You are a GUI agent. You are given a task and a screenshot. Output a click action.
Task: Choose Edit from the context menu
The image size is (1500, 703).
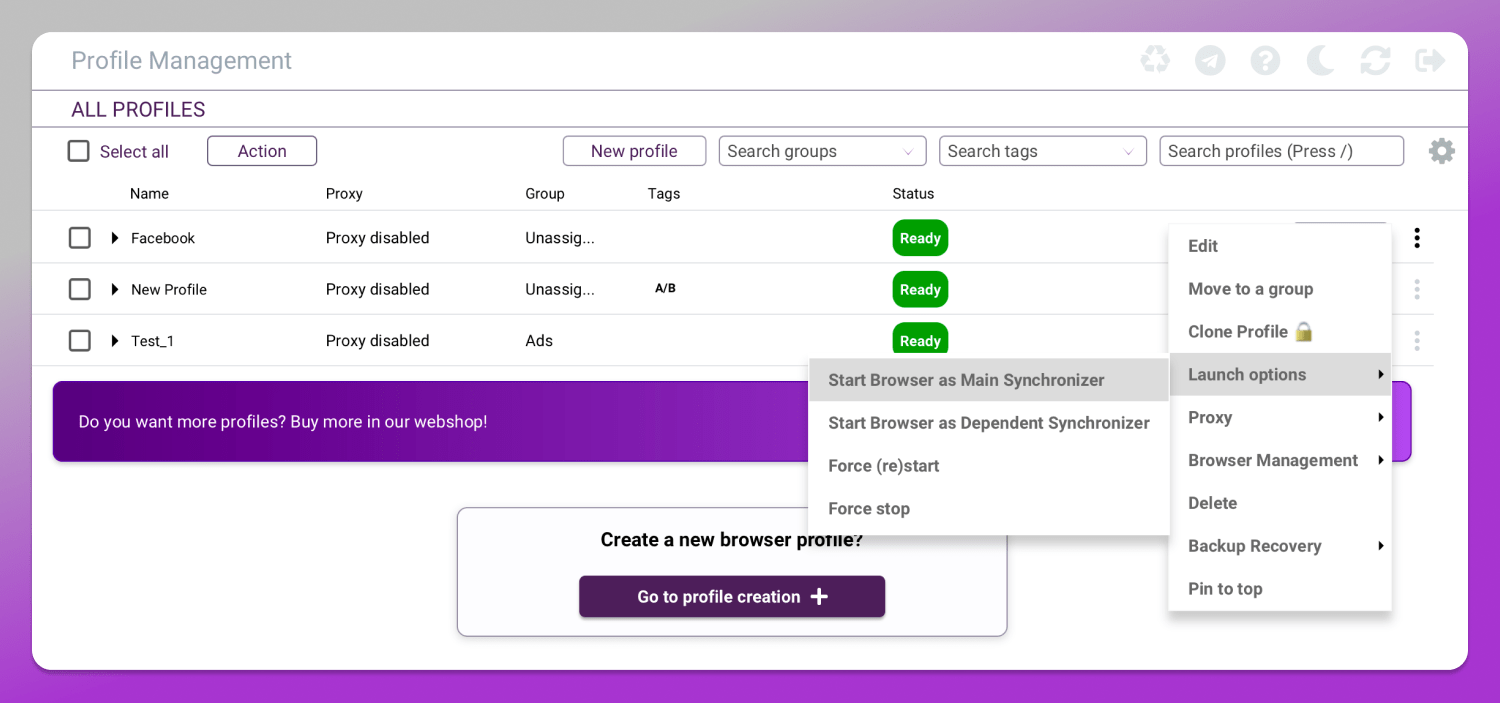[x=1280, y=246]
